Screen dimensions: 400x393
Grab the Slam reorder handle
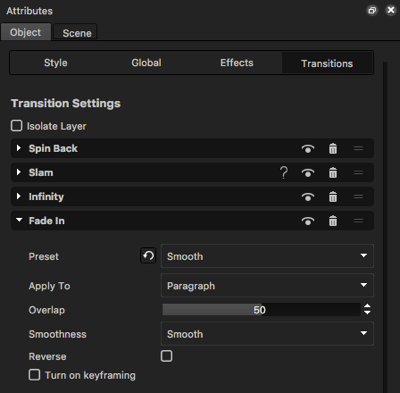click(358, 173)
